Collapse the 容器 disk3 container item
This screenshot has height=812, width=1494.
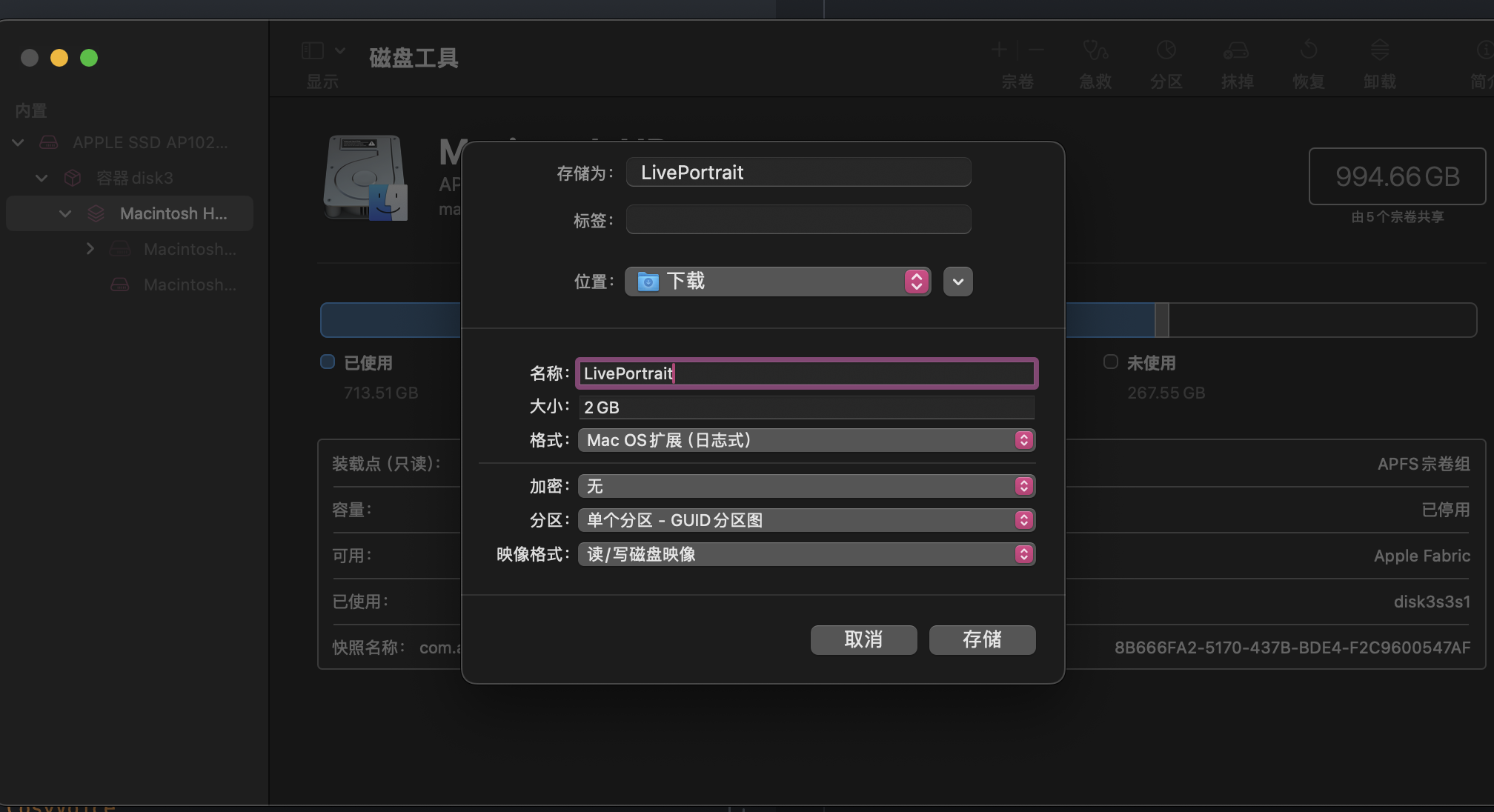pyautogui.click(x=42, y=178)
